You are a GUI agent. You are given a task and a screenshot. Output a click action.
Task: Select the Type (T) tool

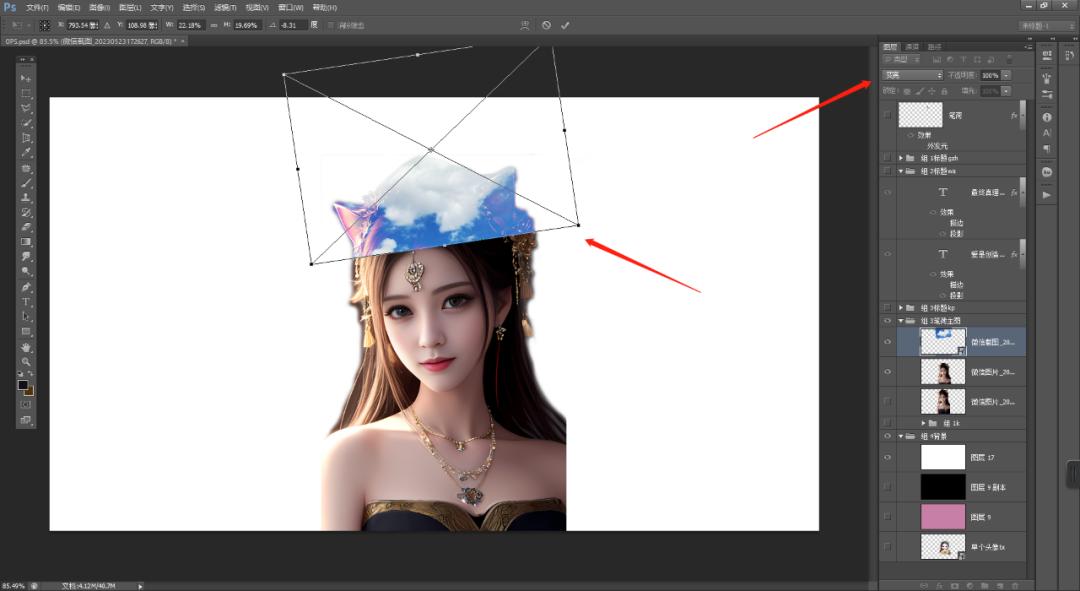26,301
